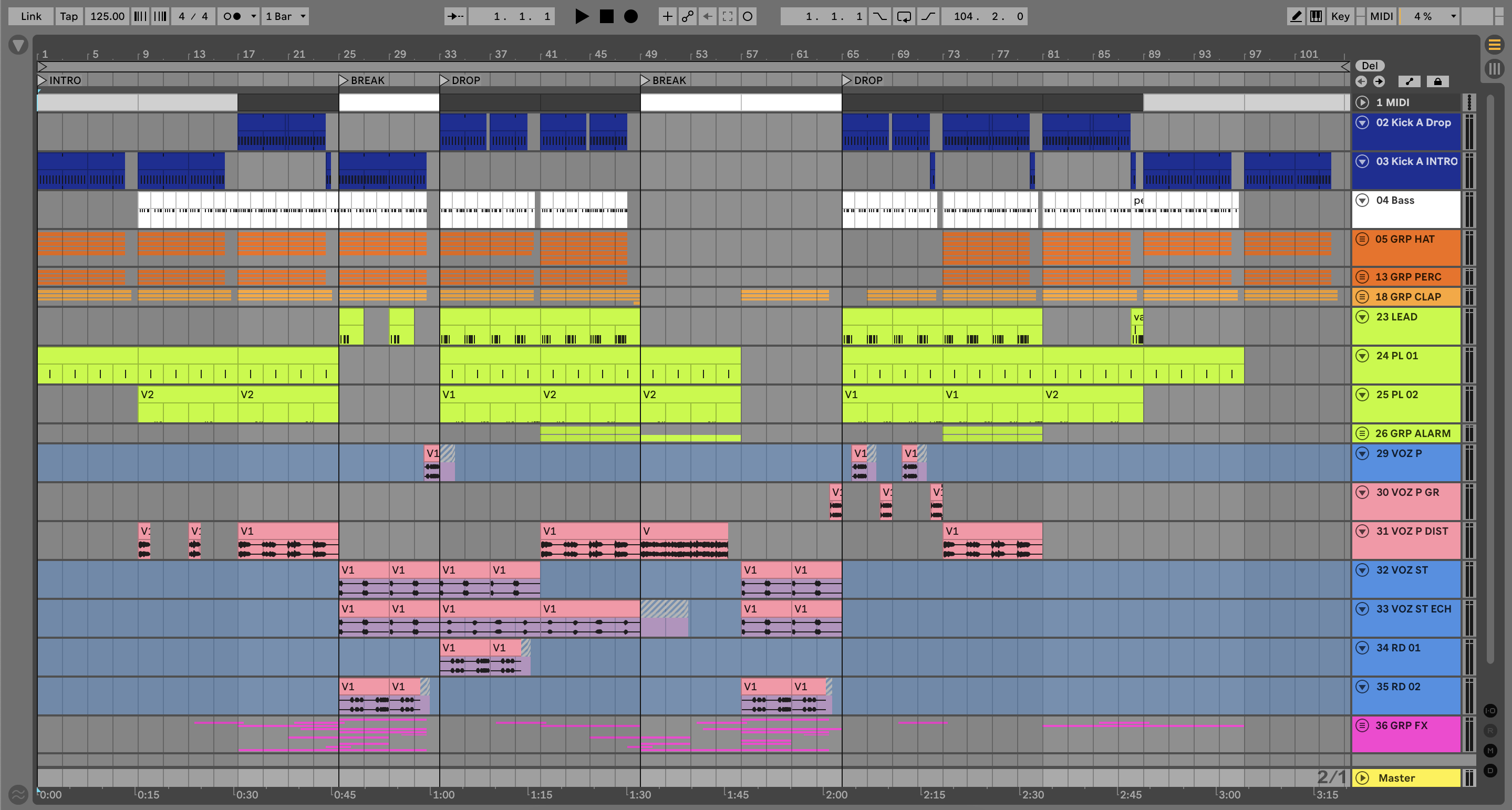Fold the 23 LEAD track
Image resolution: width=1512 pixels, height=810 pixels.
(x=1362, y=317)
